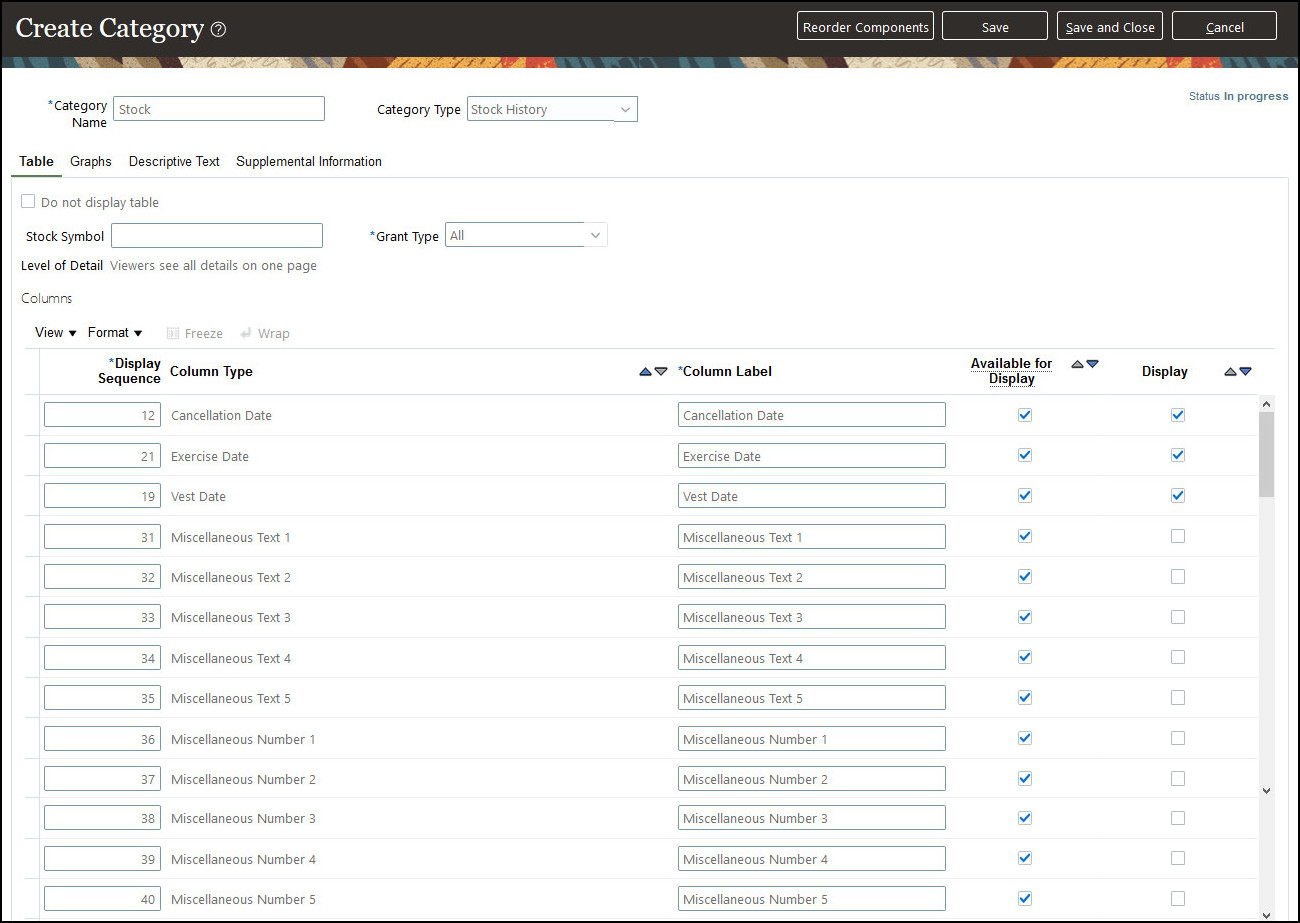This screenshot has width=1300, height=923.
Task: Click the Save button
Action: click(x=995, y=27)
